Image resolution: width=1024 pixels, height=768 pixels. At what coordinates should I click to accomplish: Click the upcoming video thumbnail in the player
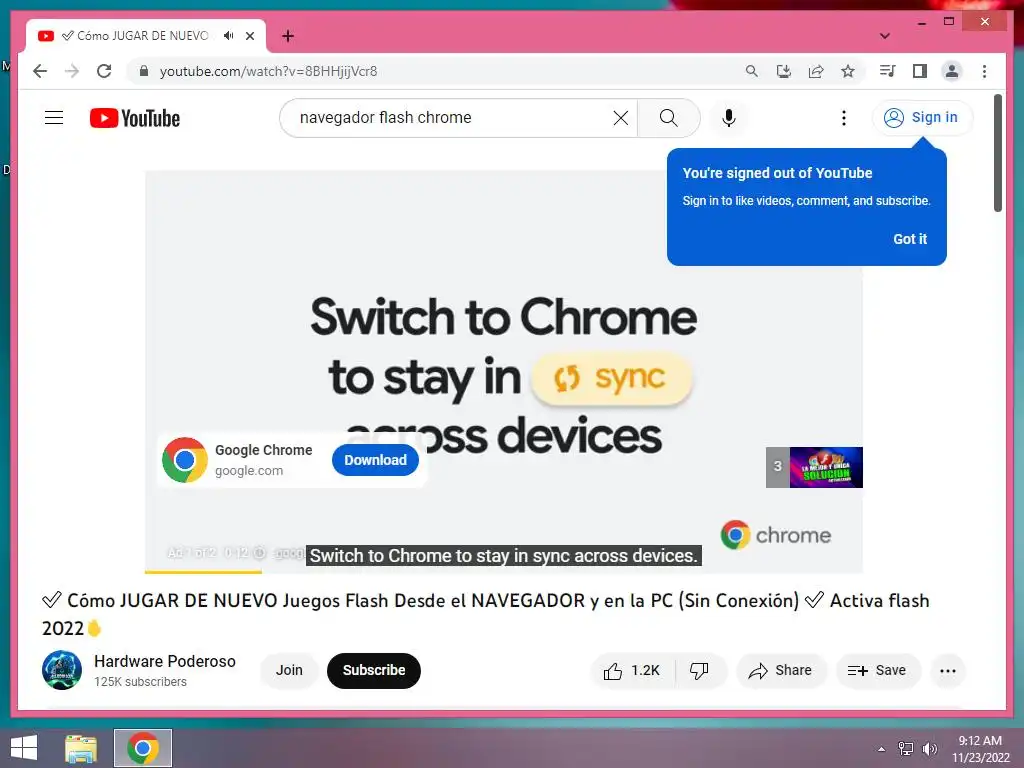click(x=826, y=467)
